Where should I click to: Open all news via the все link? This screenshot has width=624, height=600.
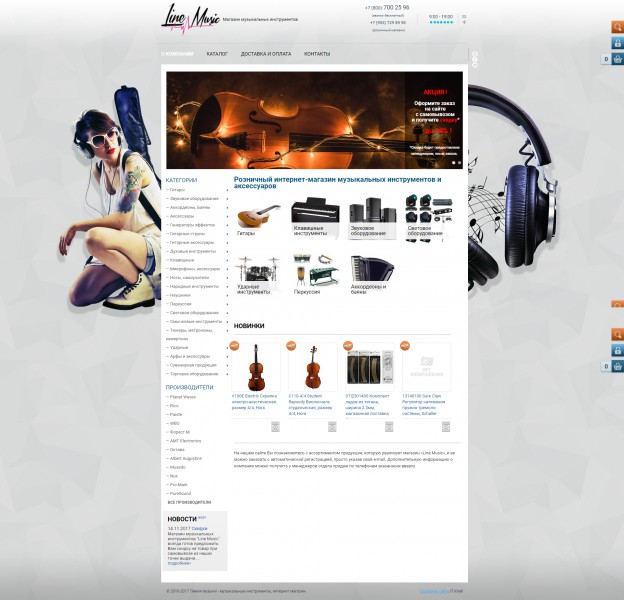202,518
